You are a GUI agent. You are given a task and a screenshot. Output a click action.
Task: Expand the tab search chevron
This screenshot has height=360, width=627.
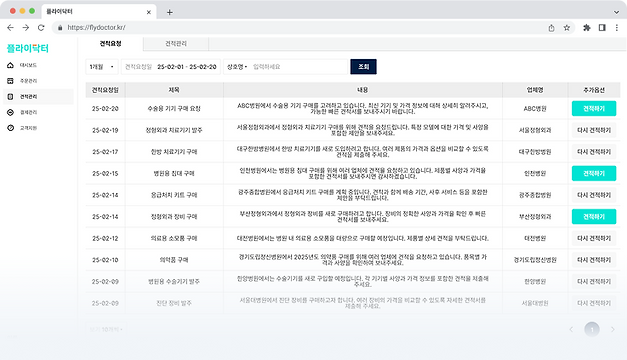(x=616, y=12)
